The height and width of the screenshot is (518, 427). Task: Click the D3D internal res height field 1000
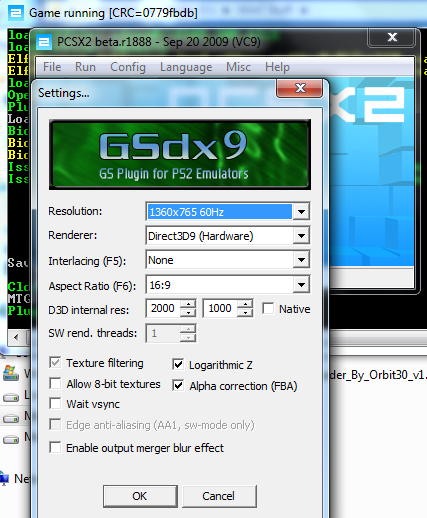(220, 308)
